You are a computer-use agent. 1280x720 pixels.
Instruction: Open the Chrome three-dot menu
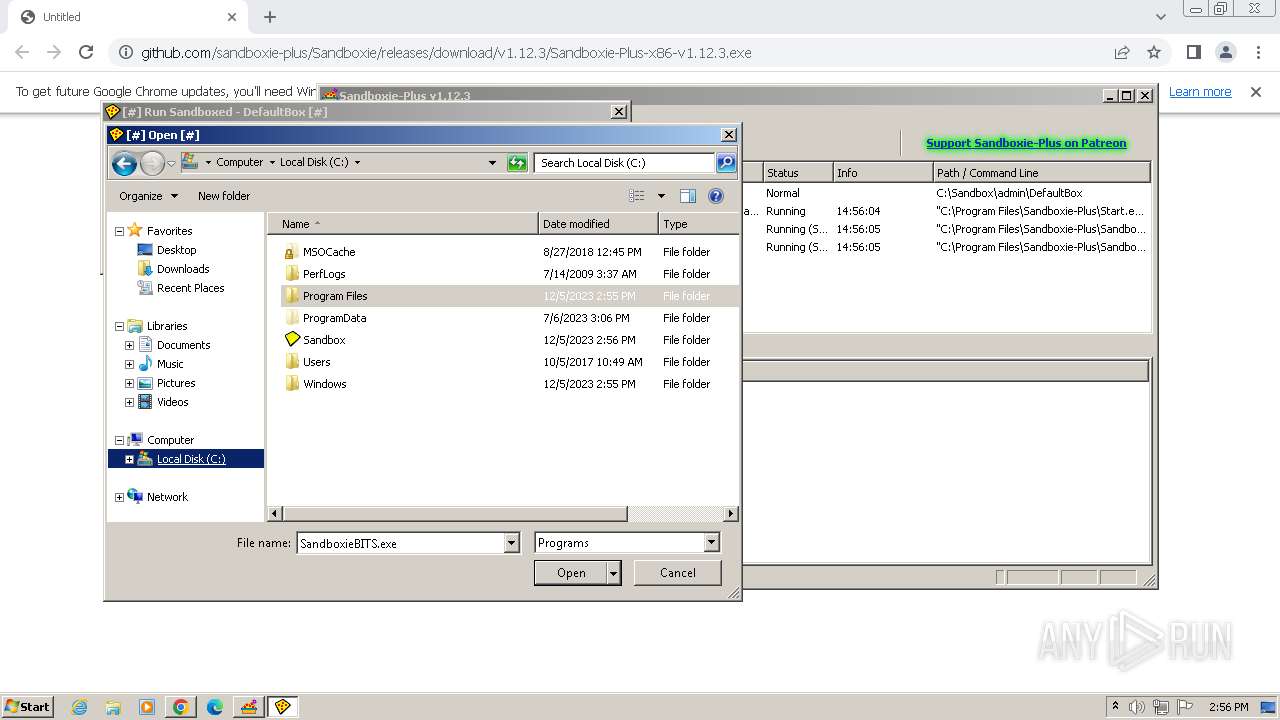click(1257, 52)
